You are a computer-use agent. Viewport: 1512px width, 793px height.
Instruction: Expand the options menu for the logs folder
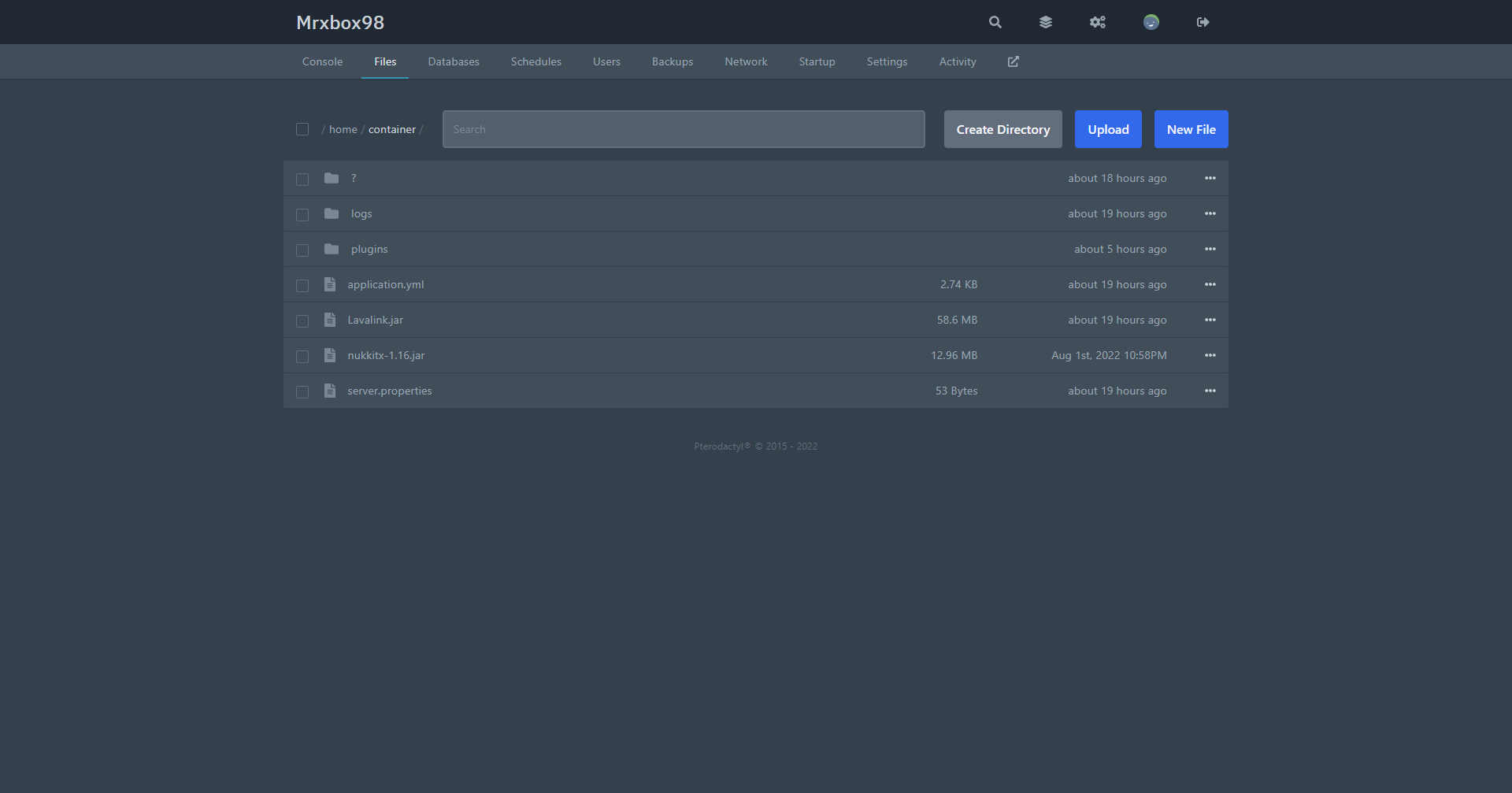[x=1210, y=213]
